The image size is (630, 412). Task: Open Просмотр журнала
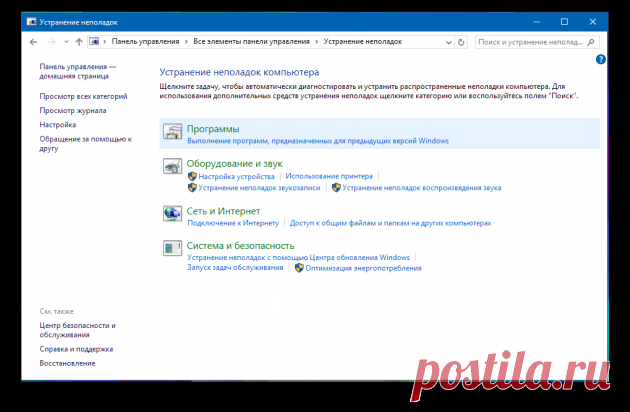(x=73, y=110)
